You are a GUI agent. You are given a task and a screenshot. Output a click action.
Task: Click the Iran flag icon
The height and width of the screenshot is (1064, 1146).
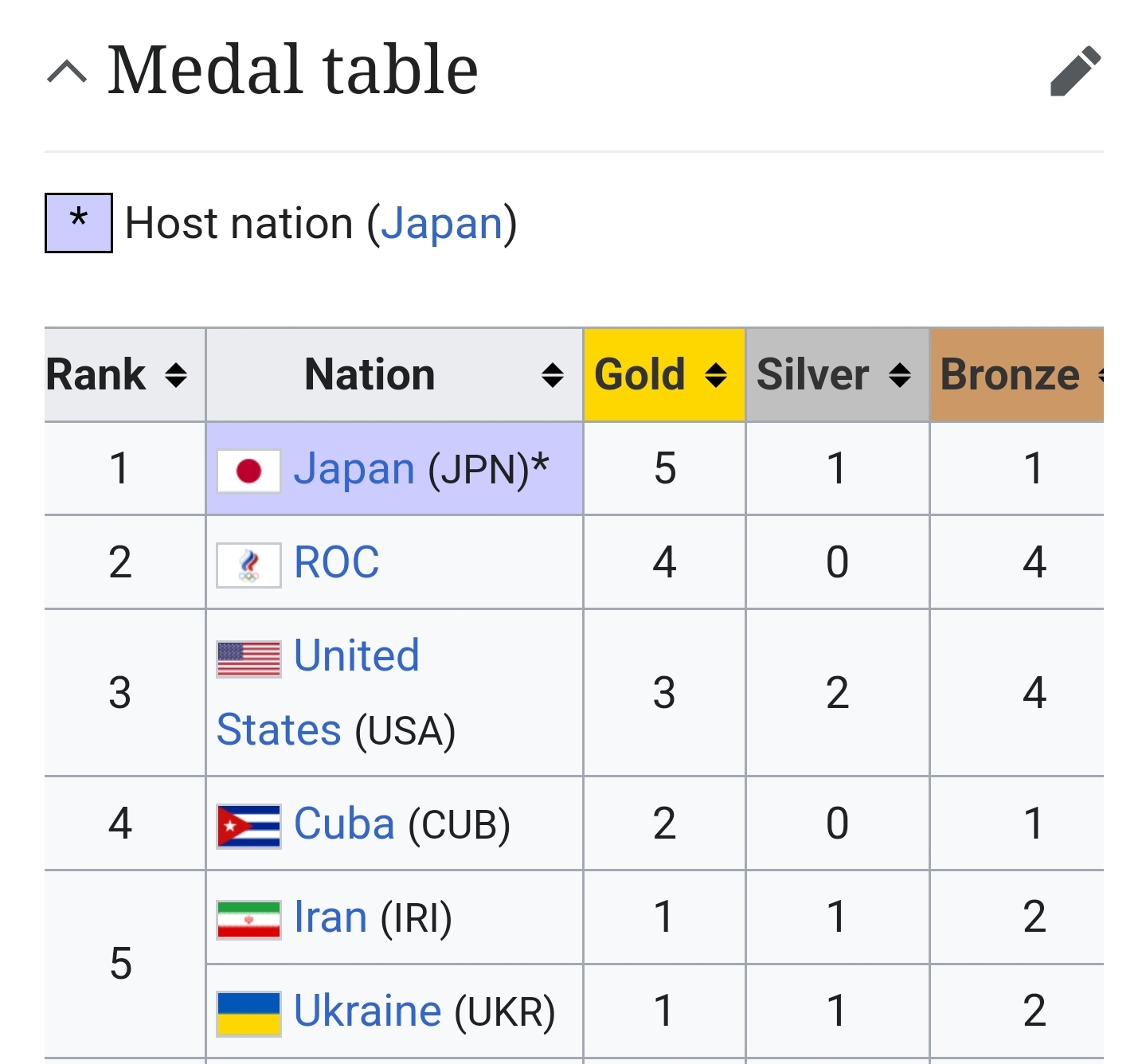[248, 920]
